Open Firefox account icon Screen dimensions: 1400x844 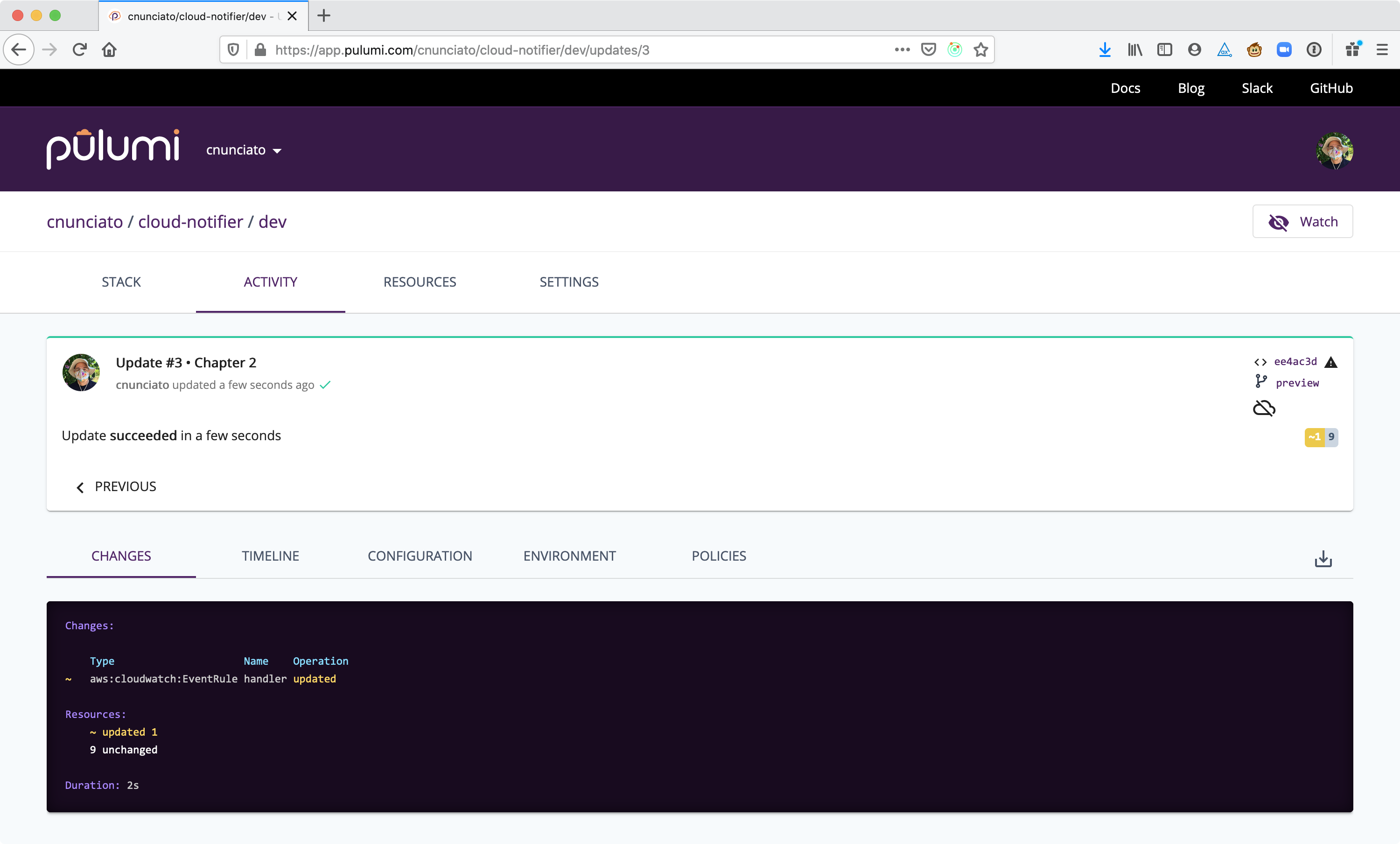(1194, 50)
